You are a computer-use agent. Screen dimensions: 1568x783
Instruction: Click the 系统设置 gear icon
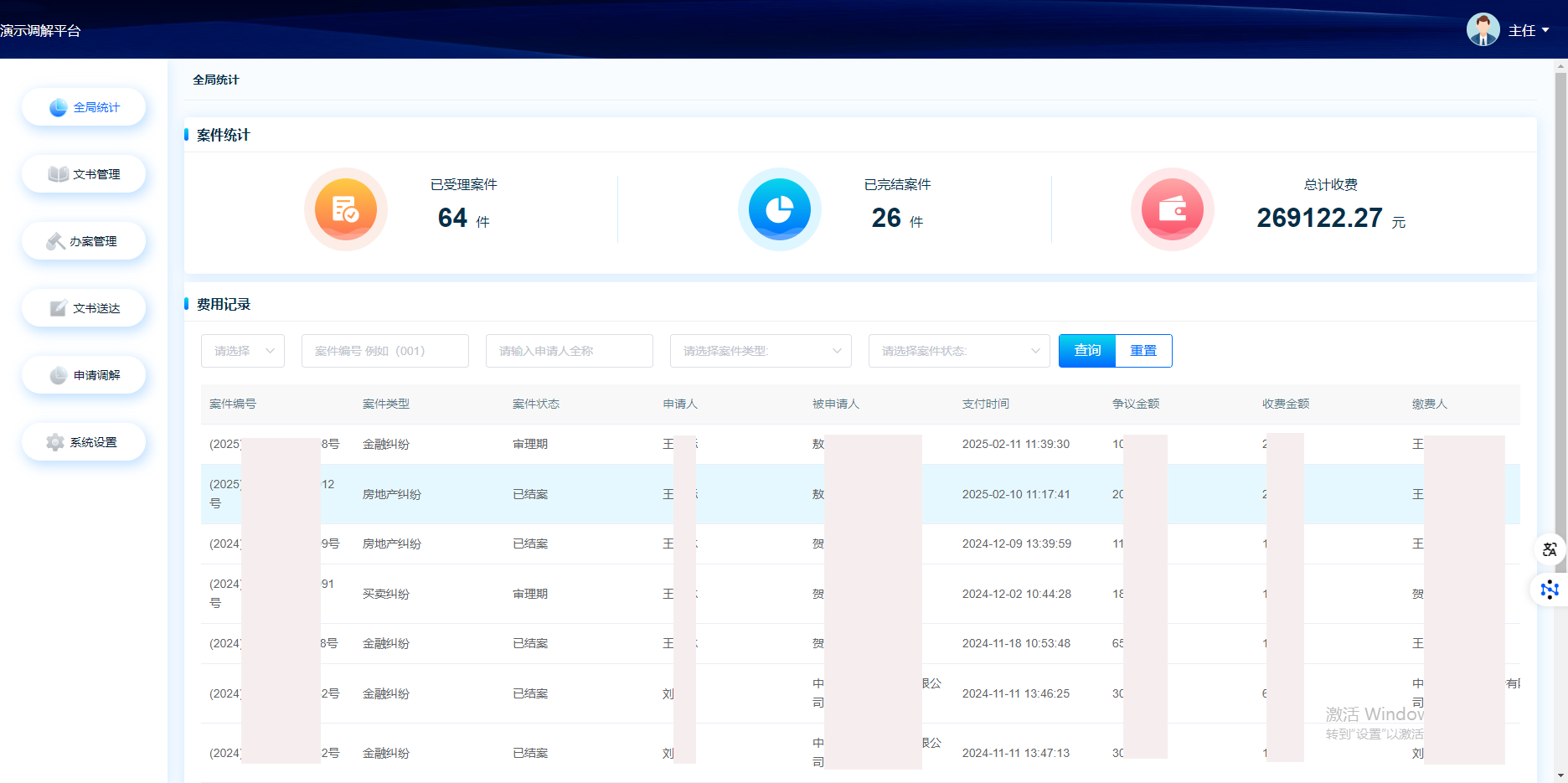(55, 442)
